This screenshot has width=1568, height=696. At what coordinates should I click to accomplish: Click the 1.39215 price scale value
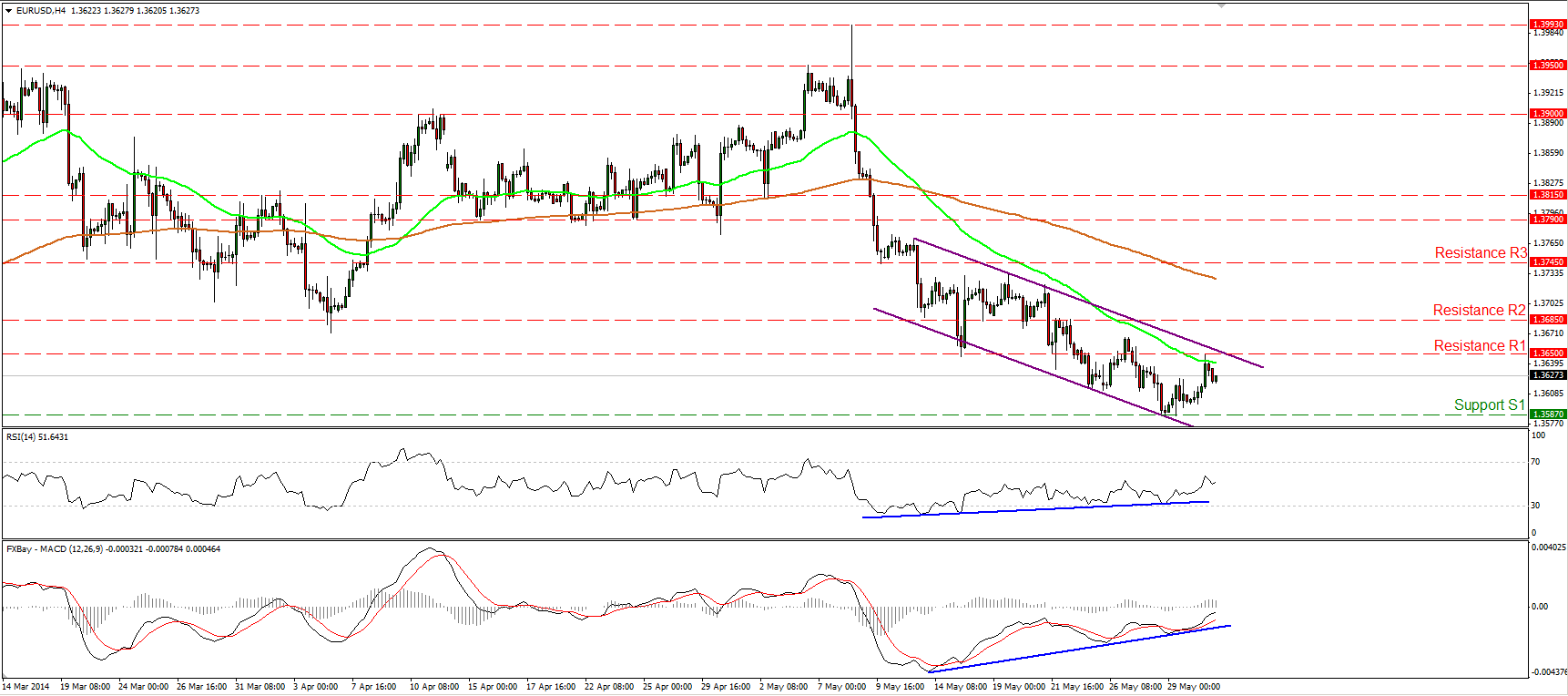pyautogui.click(x=1548, y=93)
